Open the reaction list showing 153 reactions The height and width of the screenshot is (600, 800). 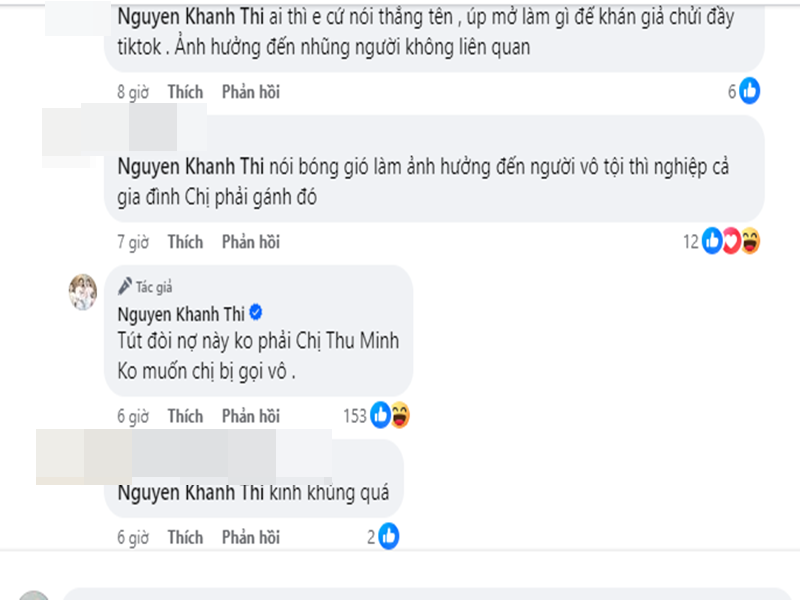click(x=355, y=414)
